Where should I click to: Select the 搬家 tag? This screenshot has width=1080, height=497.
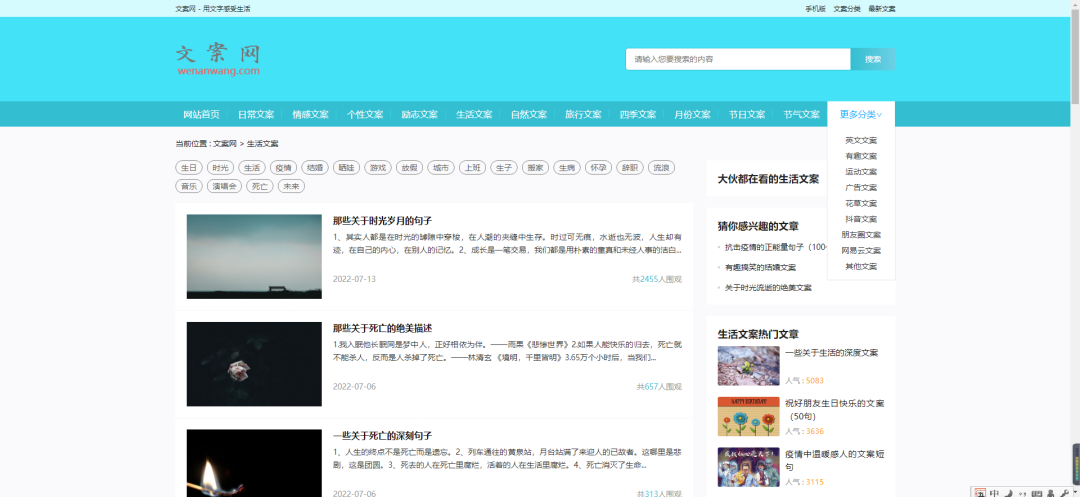coord(535,167)
